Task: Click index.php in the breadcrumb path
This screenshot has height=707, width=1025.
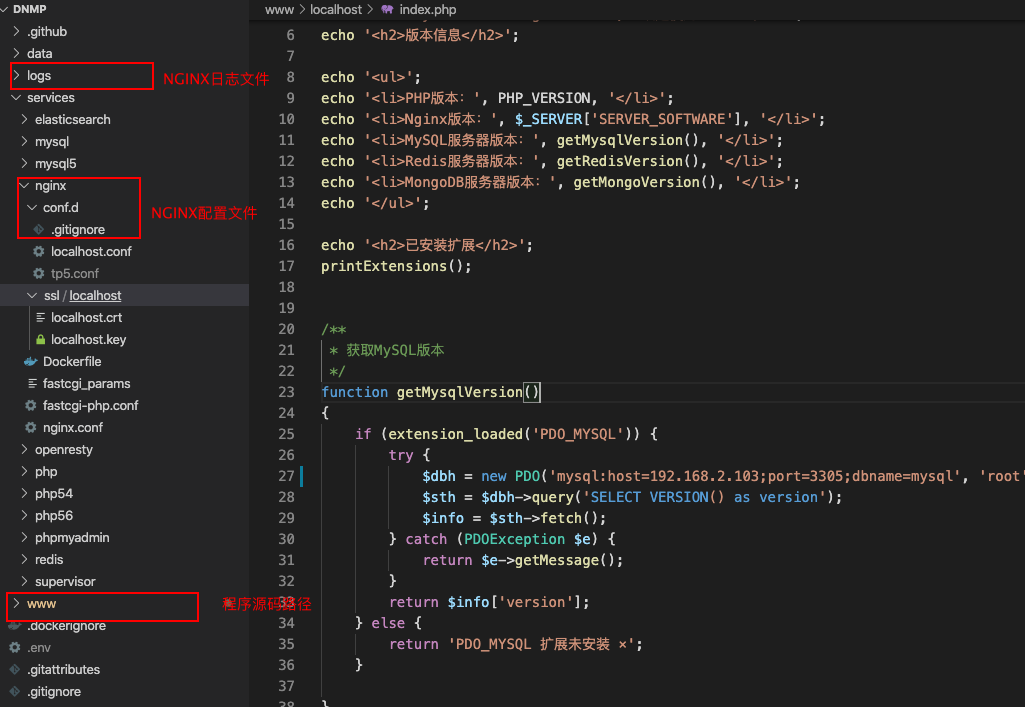Action: (428, 9)
